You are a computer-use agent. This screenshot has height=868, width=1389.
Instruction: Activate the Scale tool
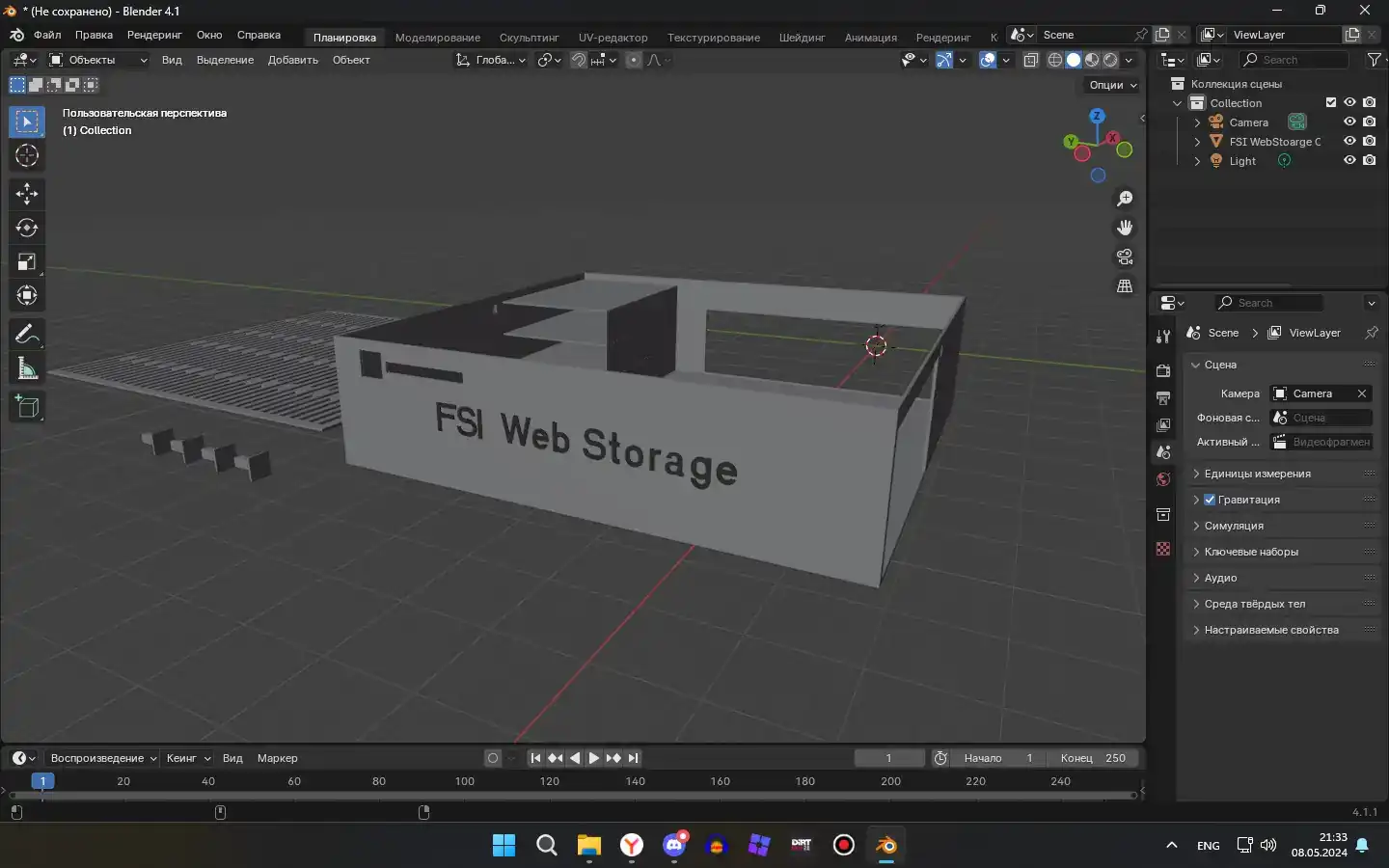pos(27,261)
